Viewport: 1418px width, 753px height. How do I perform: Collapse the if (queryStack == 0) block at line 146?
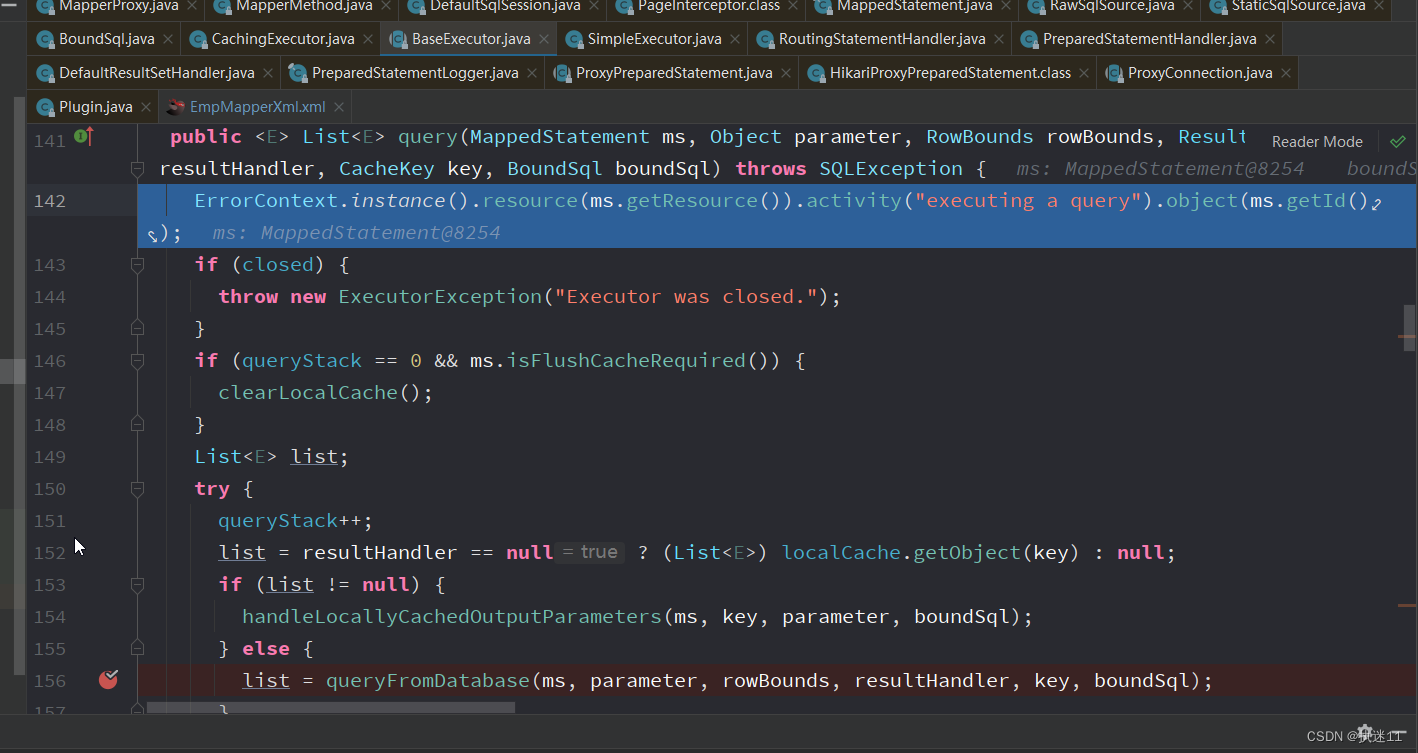coord(138,360)
